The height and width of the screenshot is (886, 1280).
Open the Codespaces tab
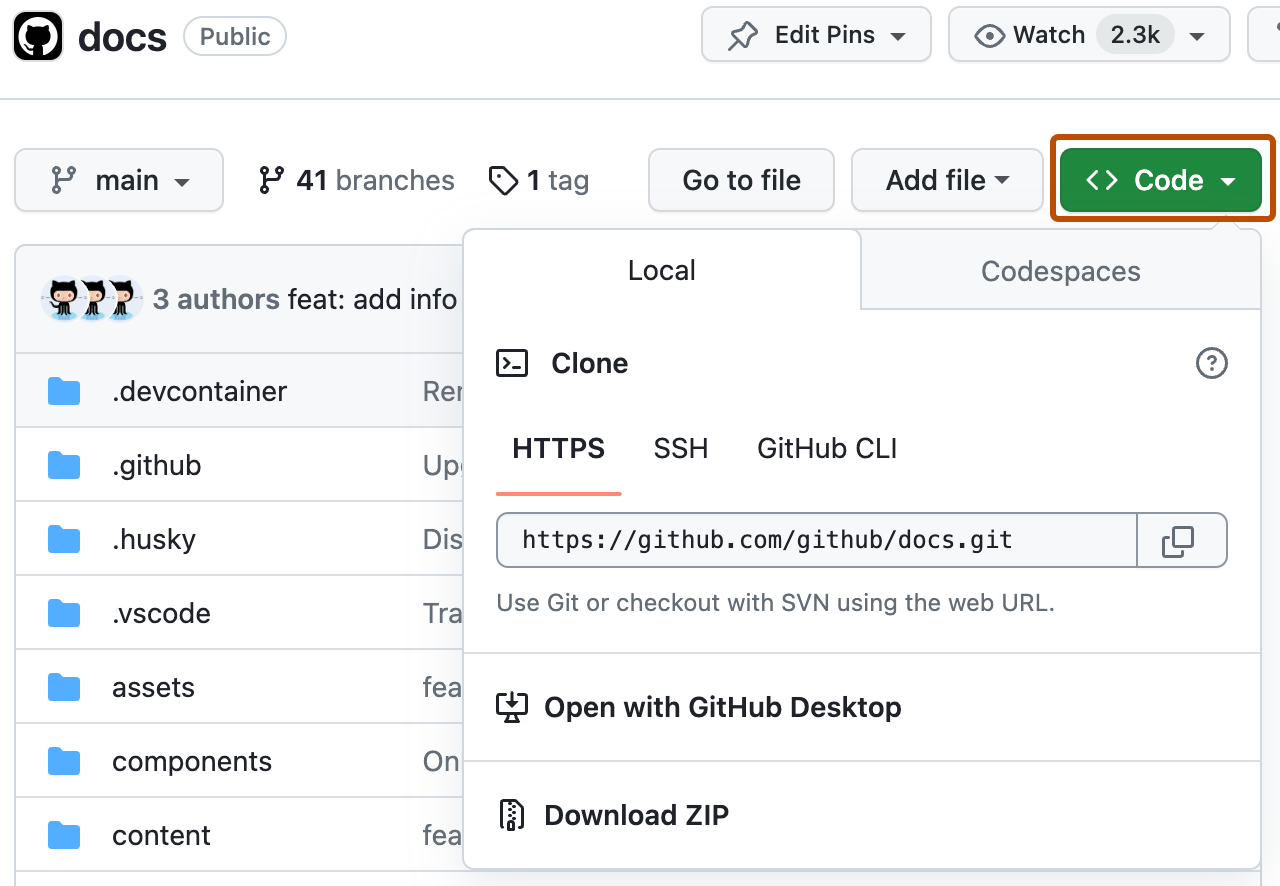coord(1060,270)
